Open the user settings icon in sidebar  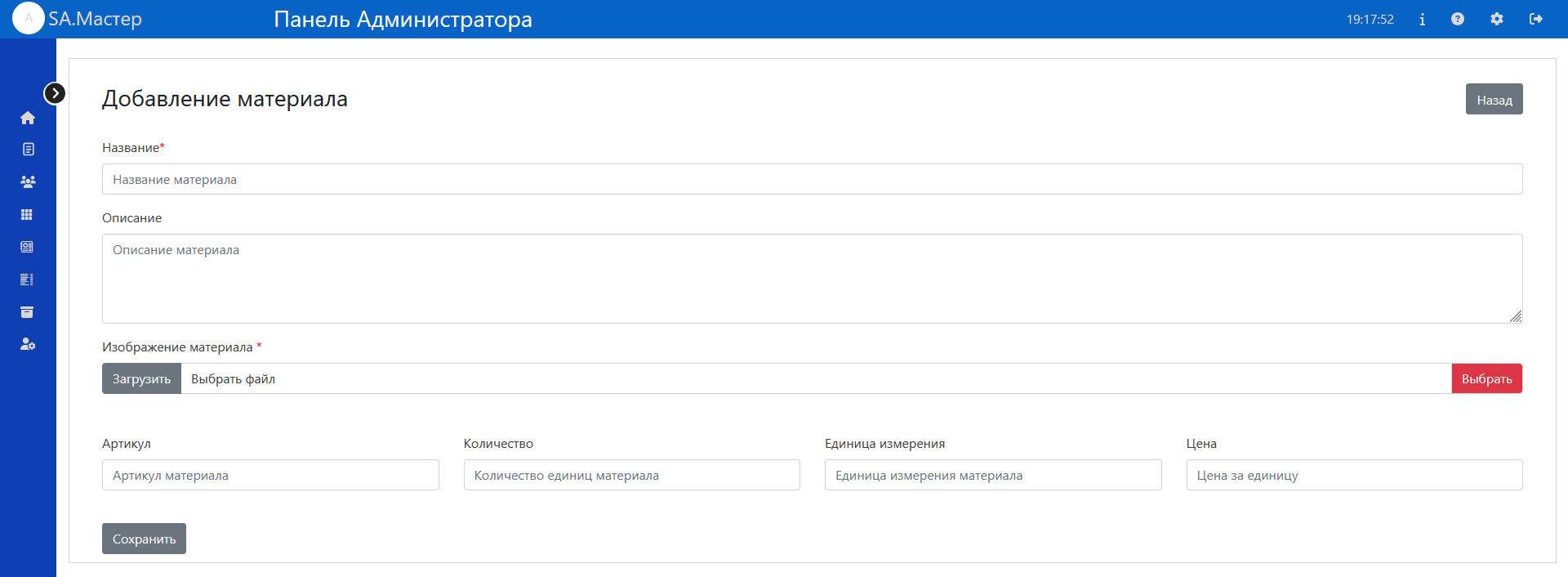28,344
